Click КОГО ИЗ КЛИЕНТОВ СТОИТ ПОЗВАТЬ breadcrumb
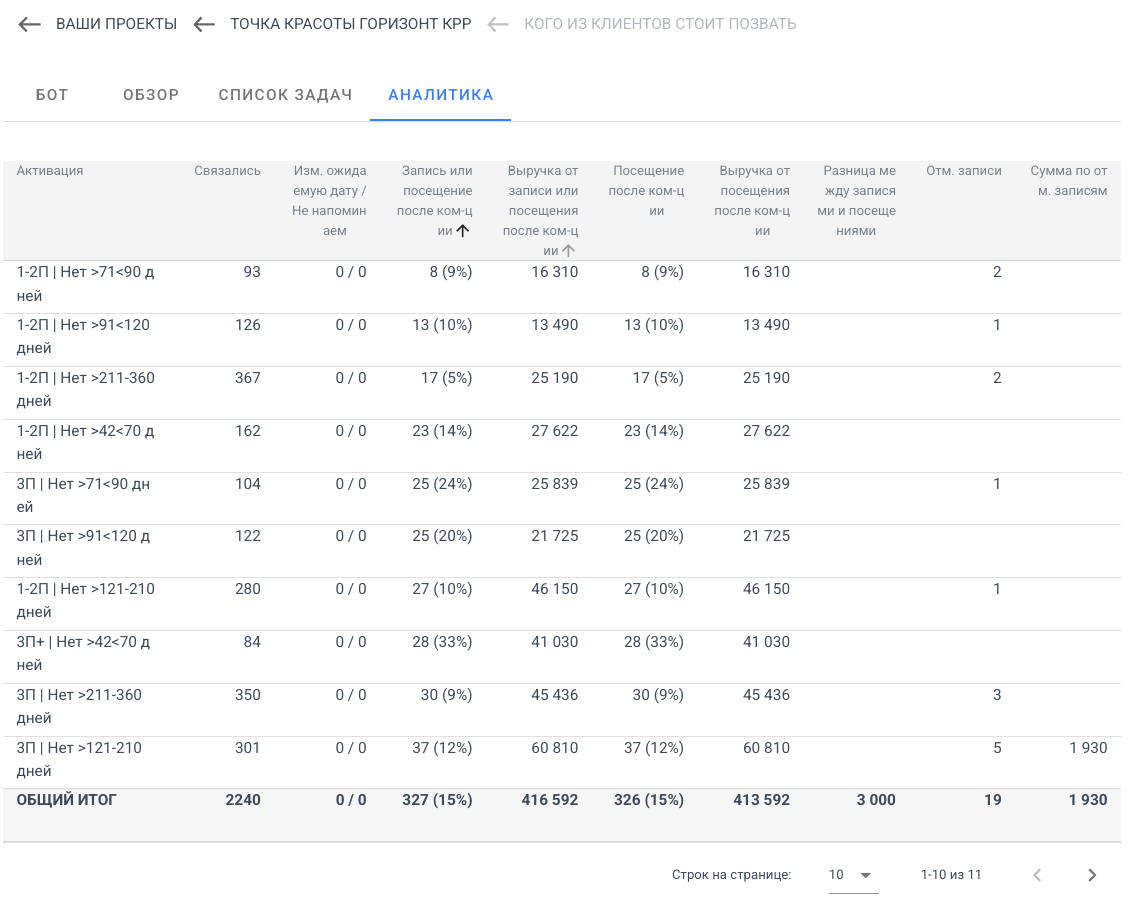The height and width of the screenshot is (907, 1136). tap(660, 24)
